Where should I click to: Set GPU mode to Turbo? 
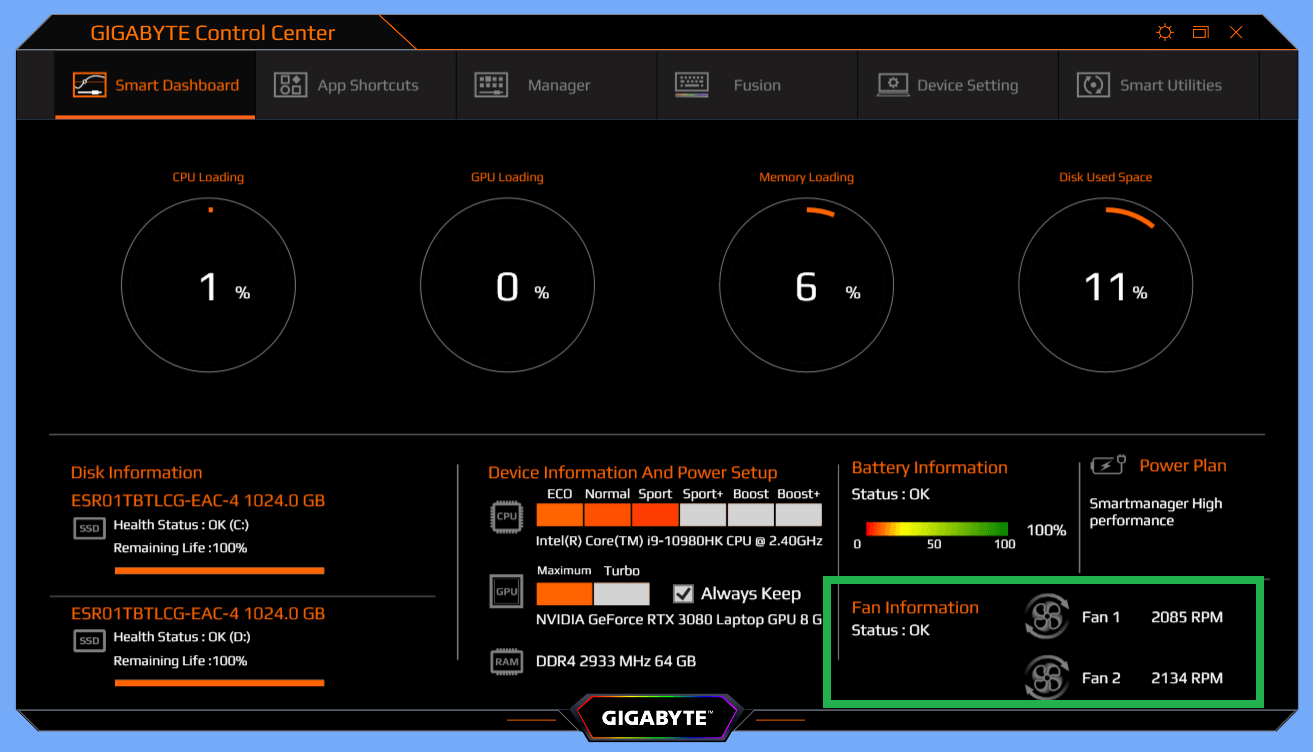click(x=622, y=594)
